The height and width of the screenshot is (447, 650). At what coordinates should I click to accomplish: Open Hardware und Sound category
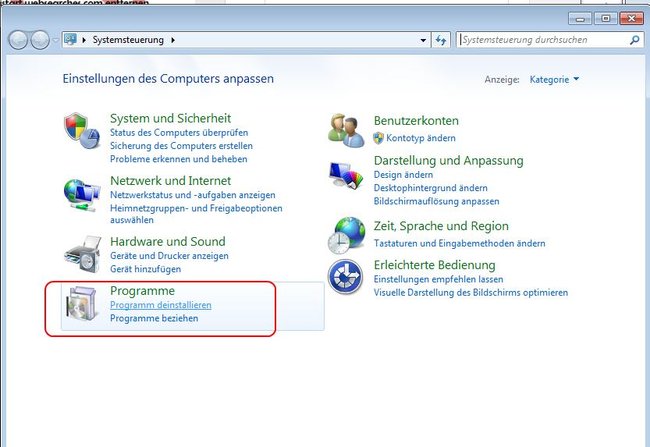tap(167, 241)
